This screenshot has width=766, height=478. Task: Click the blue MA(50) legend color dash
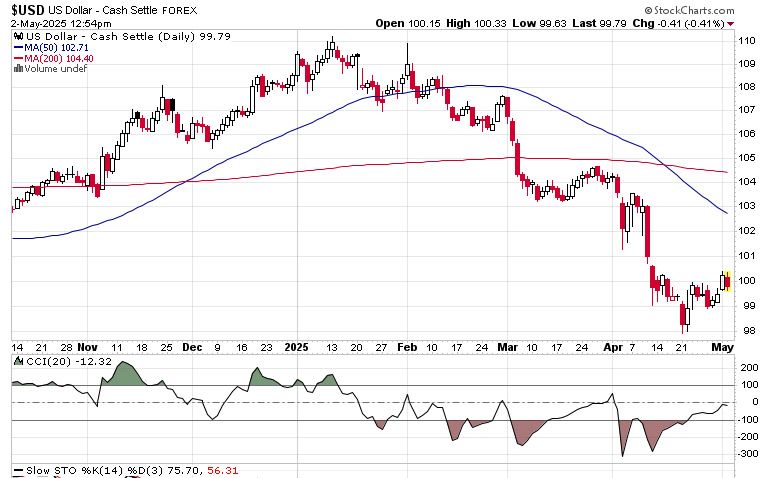[x=18, y=47]
